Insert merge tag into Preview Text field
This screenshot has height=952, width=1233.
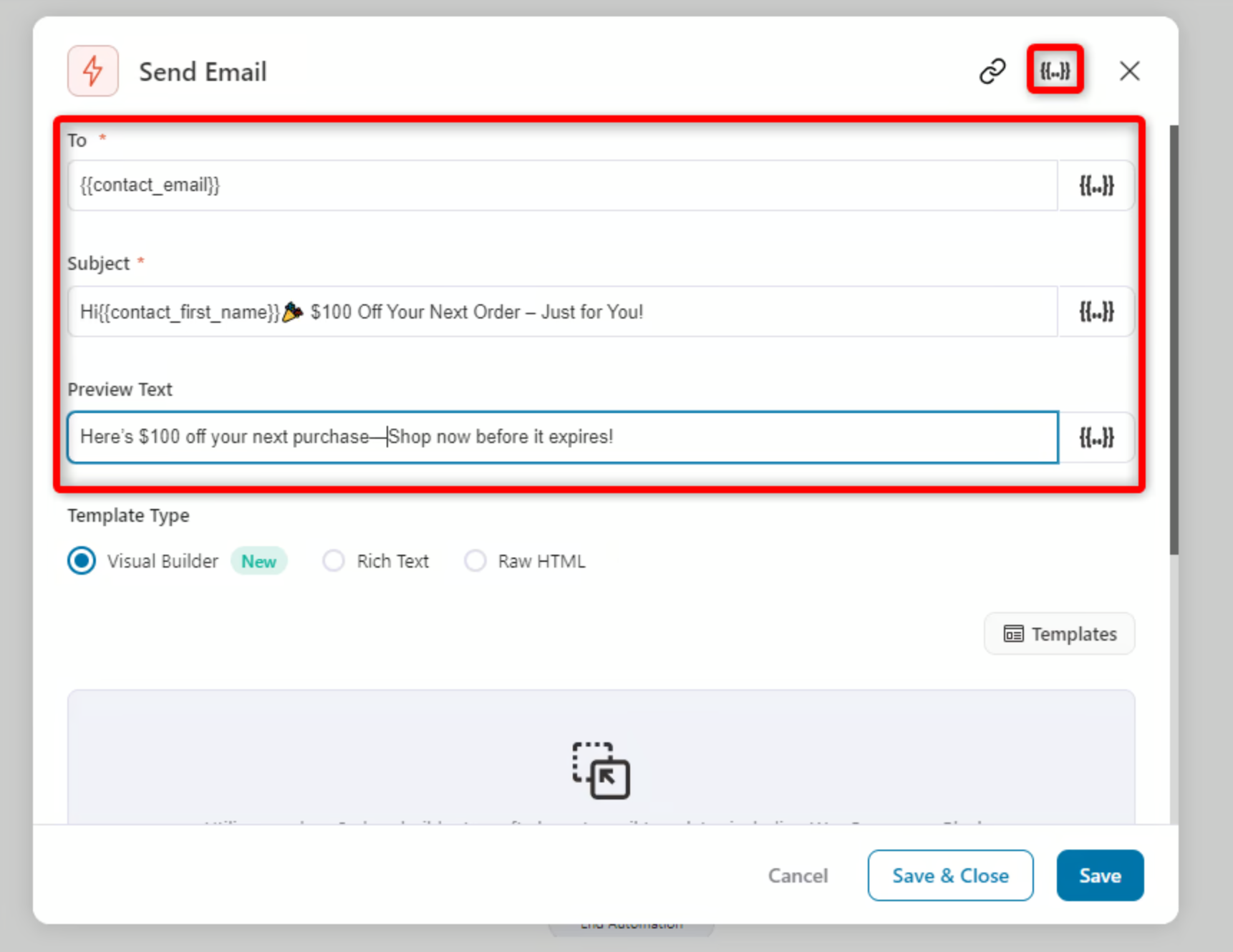(x=1096, y=437)
